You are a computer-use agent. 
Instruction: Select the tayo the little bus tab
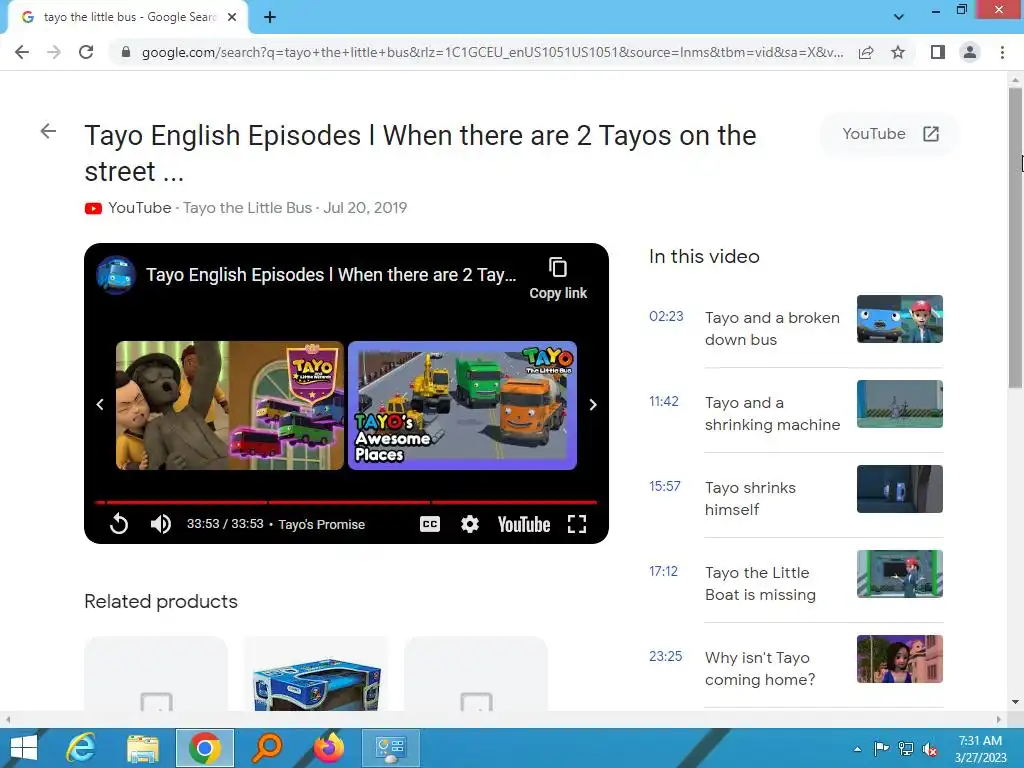(127, 17)
